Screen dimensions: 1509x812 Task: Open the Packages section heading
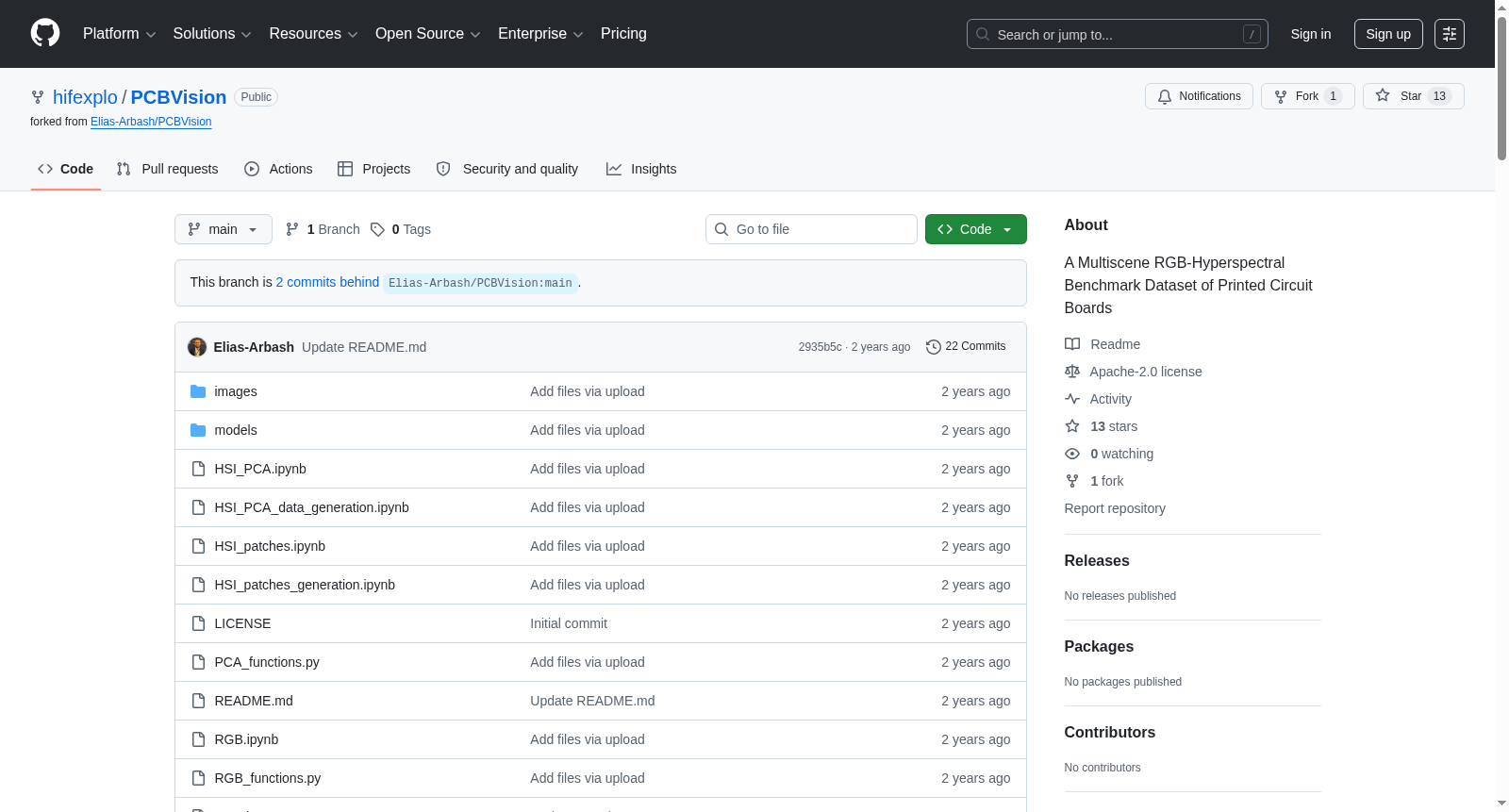pyautogui.click(x=1099, y=646)
